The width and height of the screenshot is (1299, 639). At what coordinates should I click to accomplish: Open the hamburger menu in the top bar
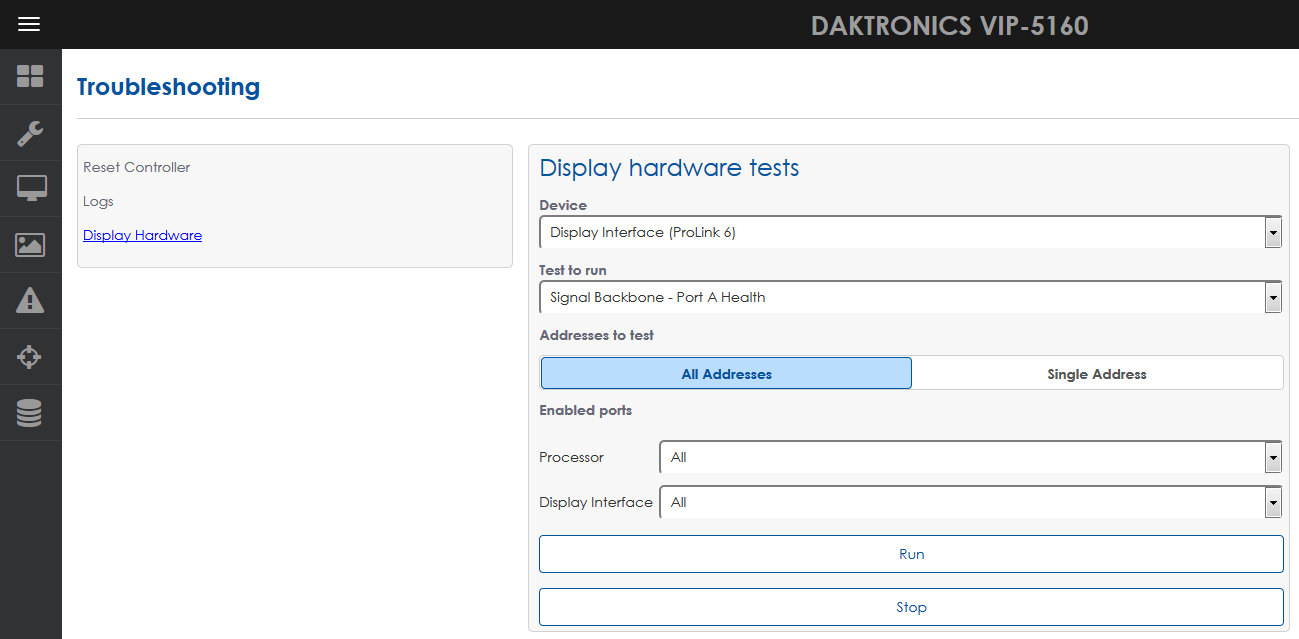[29, 24]
